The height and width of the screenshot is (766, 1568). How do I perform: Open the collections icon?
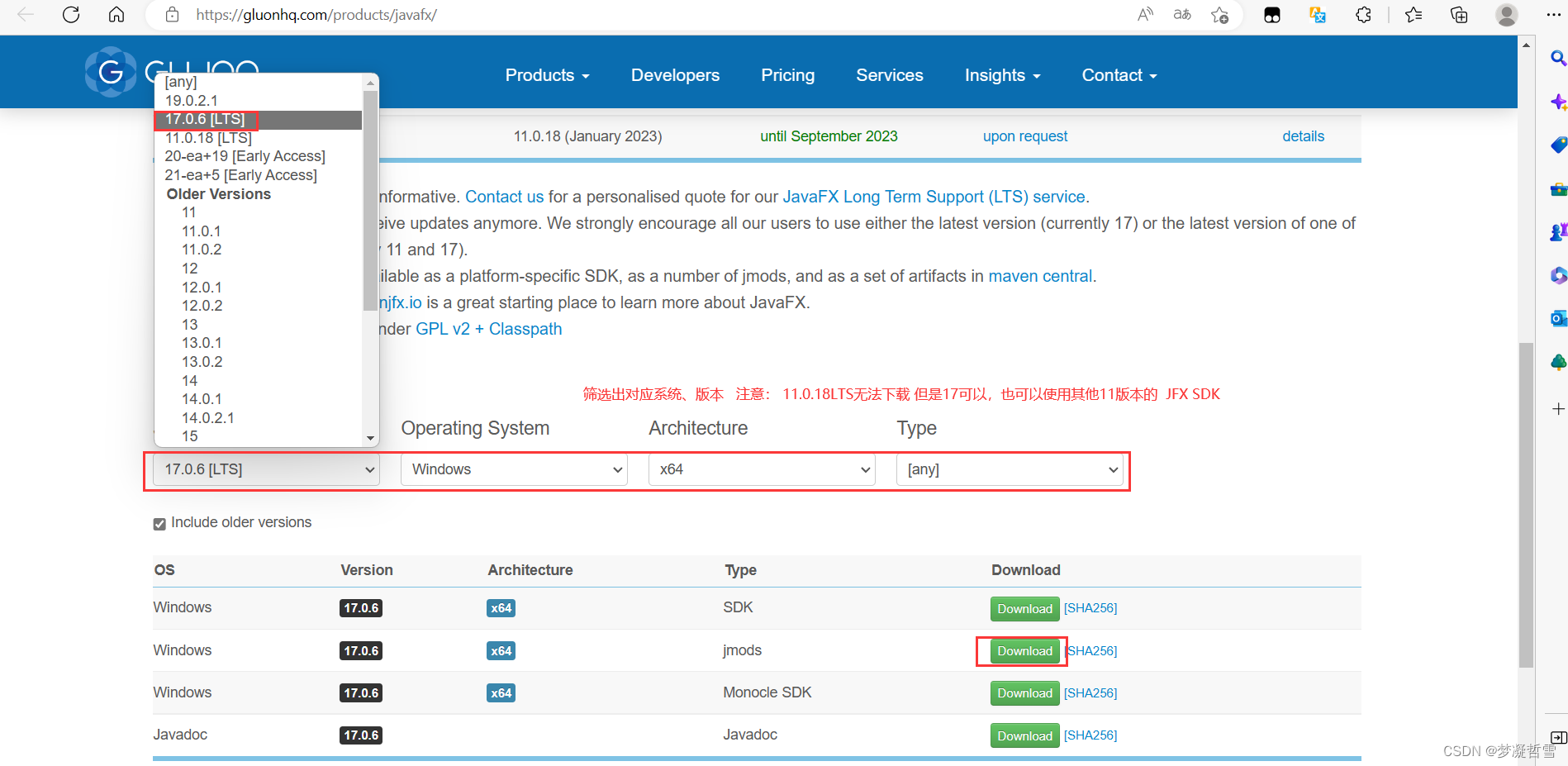click(1459, 14)
